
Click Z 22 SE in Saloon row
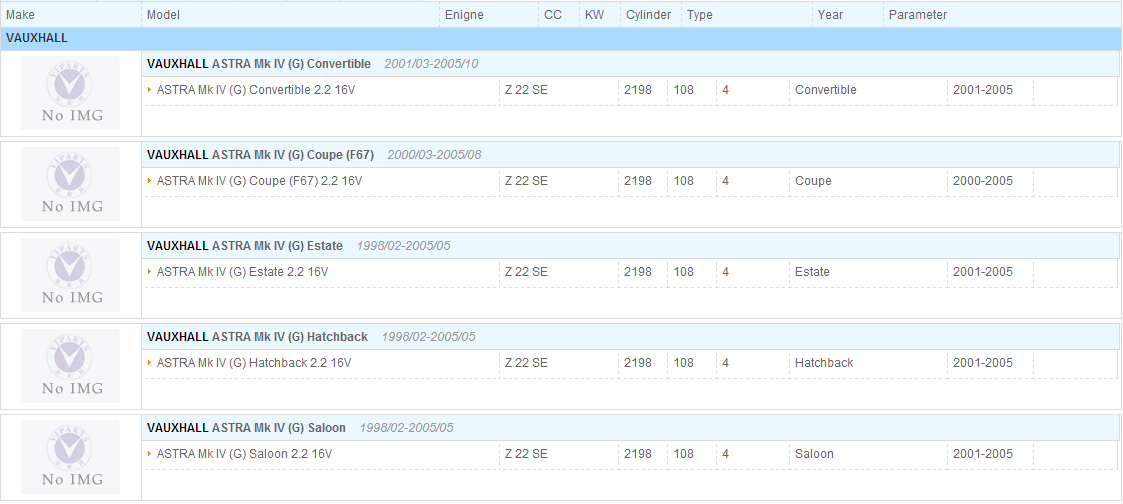526,454
